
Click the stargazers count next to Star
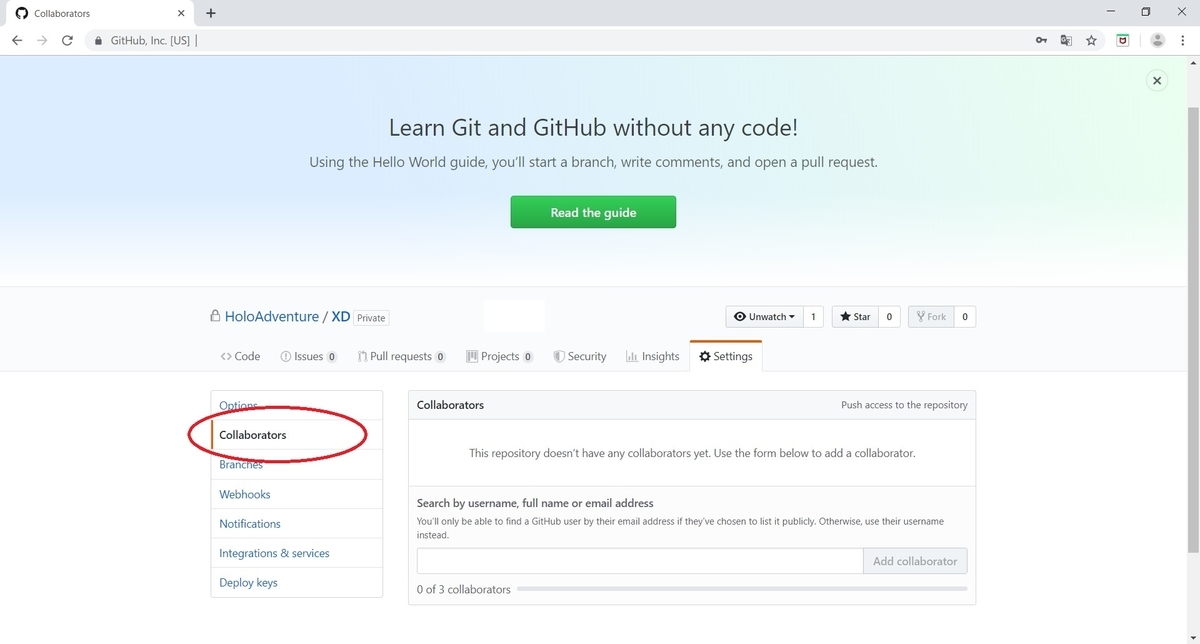pyautogui.click(x=889, y=317)
